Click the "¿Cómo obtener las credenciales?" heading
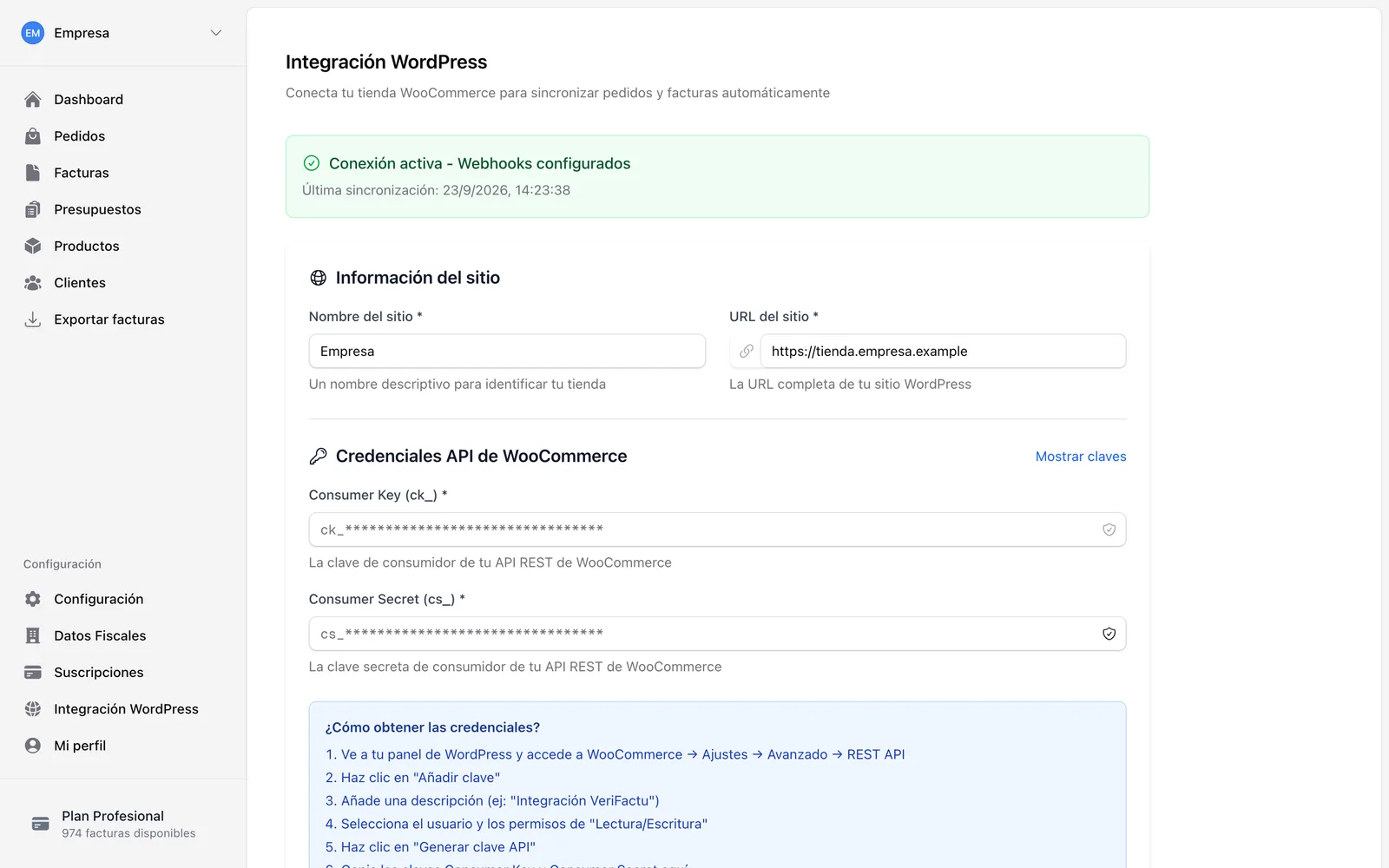Viewport: 1389px width, 868px height. (x=432, y=727)
